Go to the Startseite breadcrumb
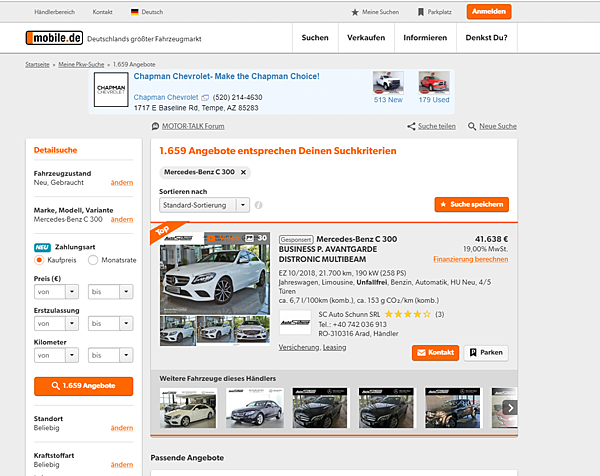600x476 pixels. (37, 65)
